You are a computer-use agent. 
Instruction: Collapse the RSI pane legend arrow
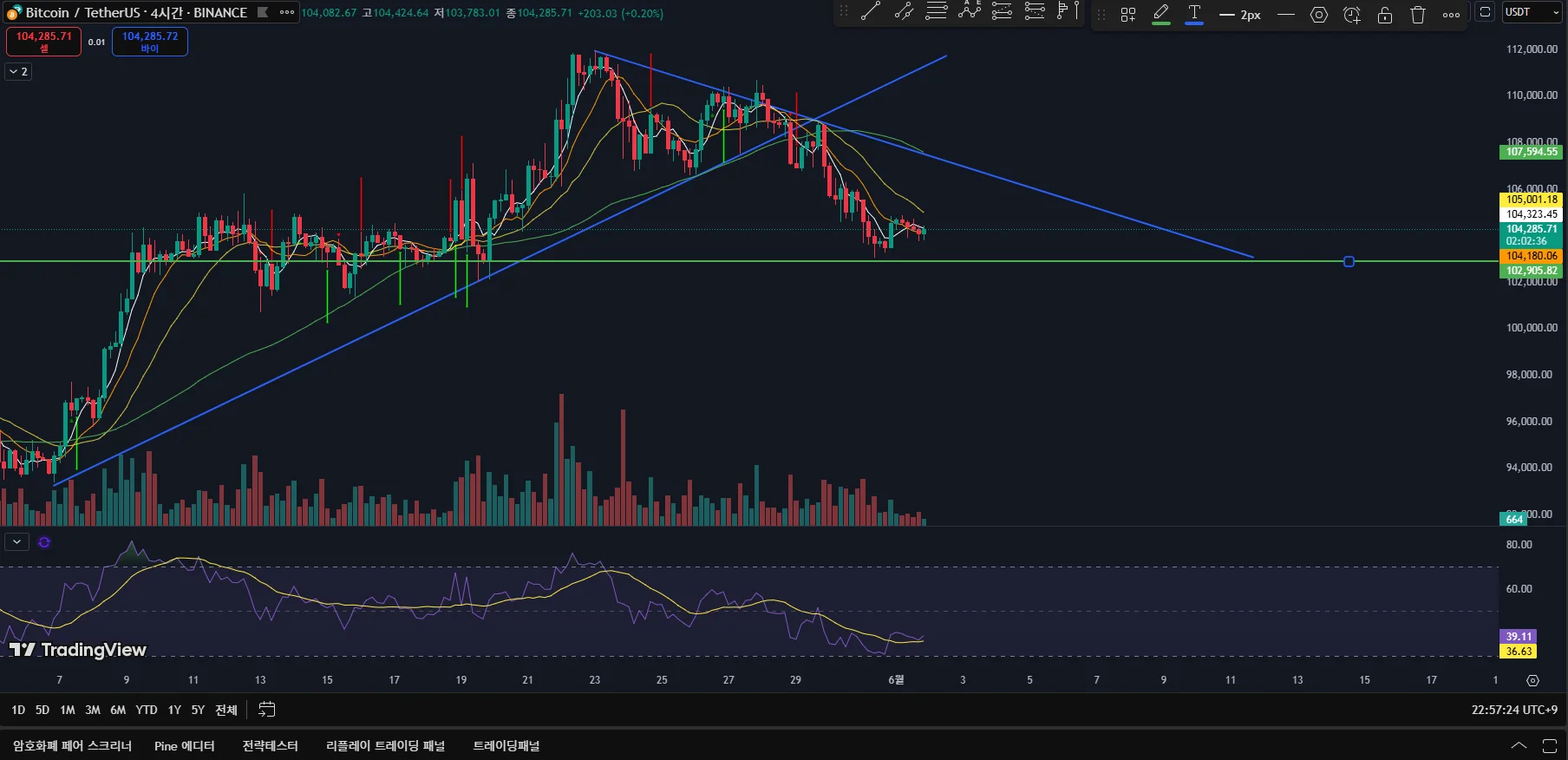coord(16,542)
